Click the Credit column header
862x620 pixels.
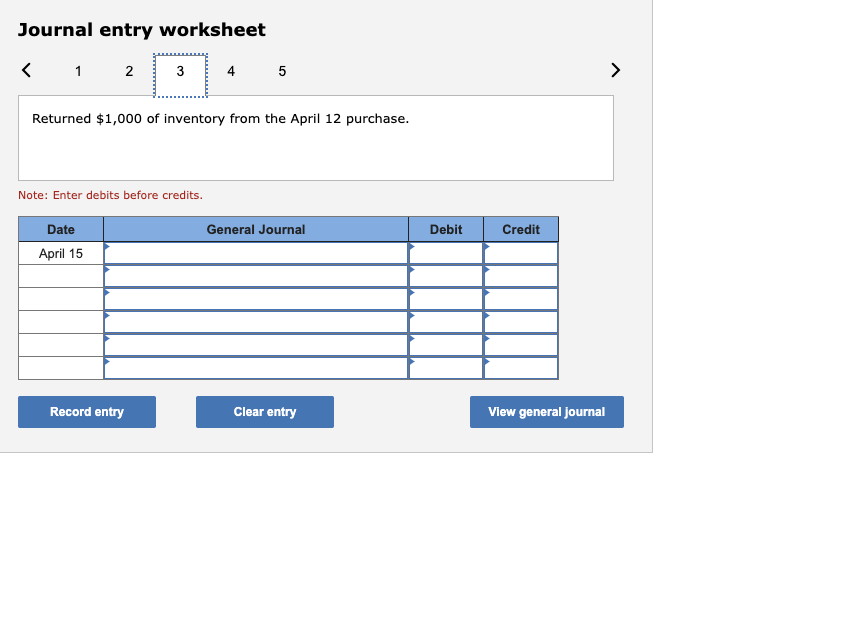pyautogui.click(x=521, y=229)
